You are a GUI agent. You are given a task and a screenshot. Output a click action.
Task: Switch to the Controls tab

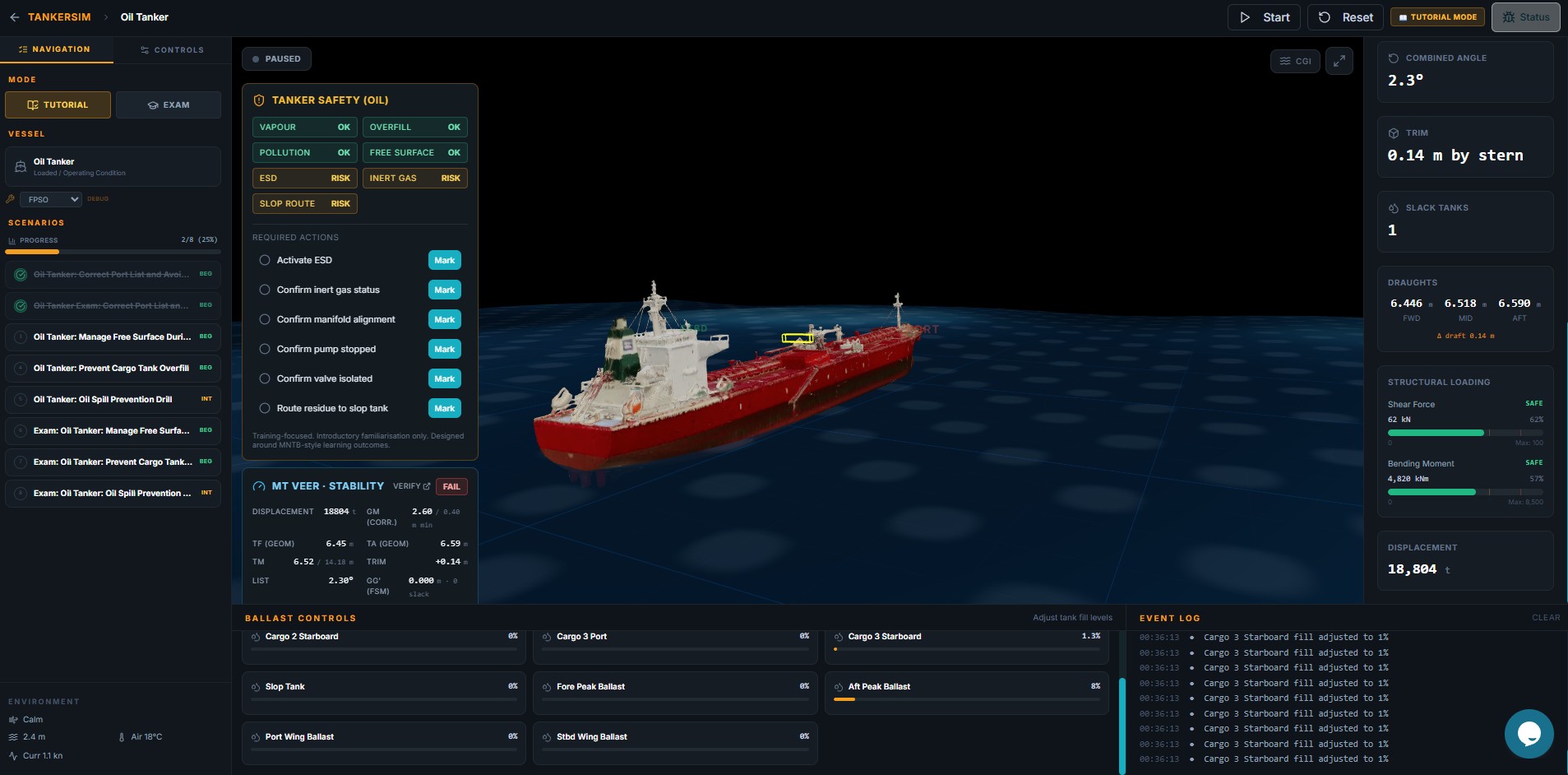pos(173,50)
